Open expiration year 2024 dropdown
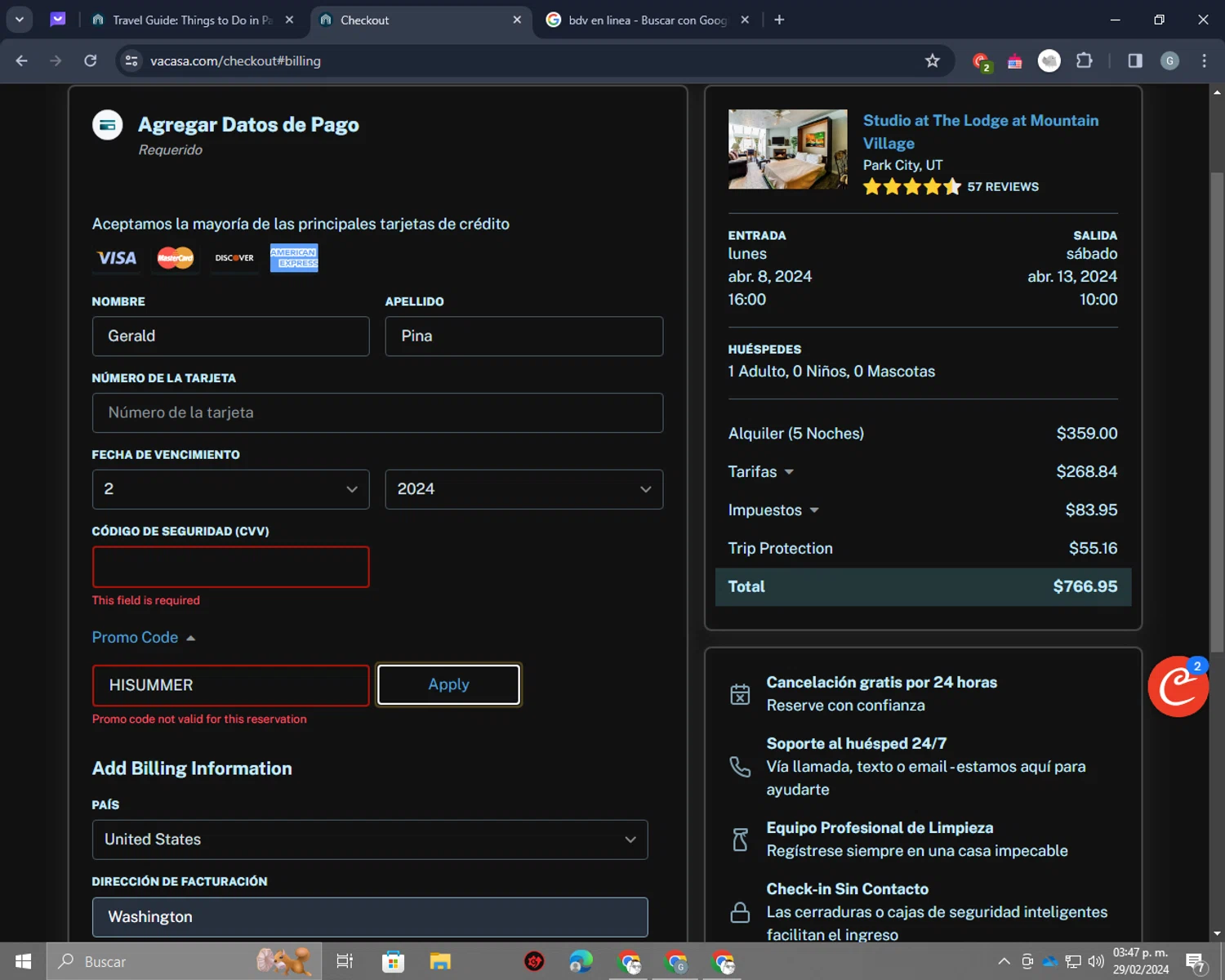 click(523, 489)
